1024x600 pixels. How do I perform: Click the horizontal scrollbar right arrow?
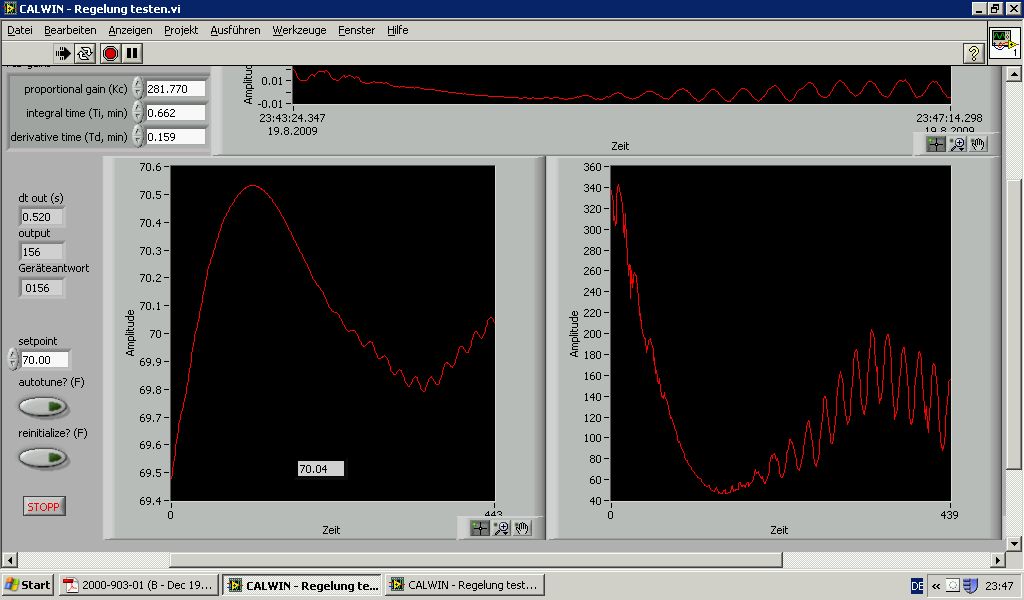[996, 560]
